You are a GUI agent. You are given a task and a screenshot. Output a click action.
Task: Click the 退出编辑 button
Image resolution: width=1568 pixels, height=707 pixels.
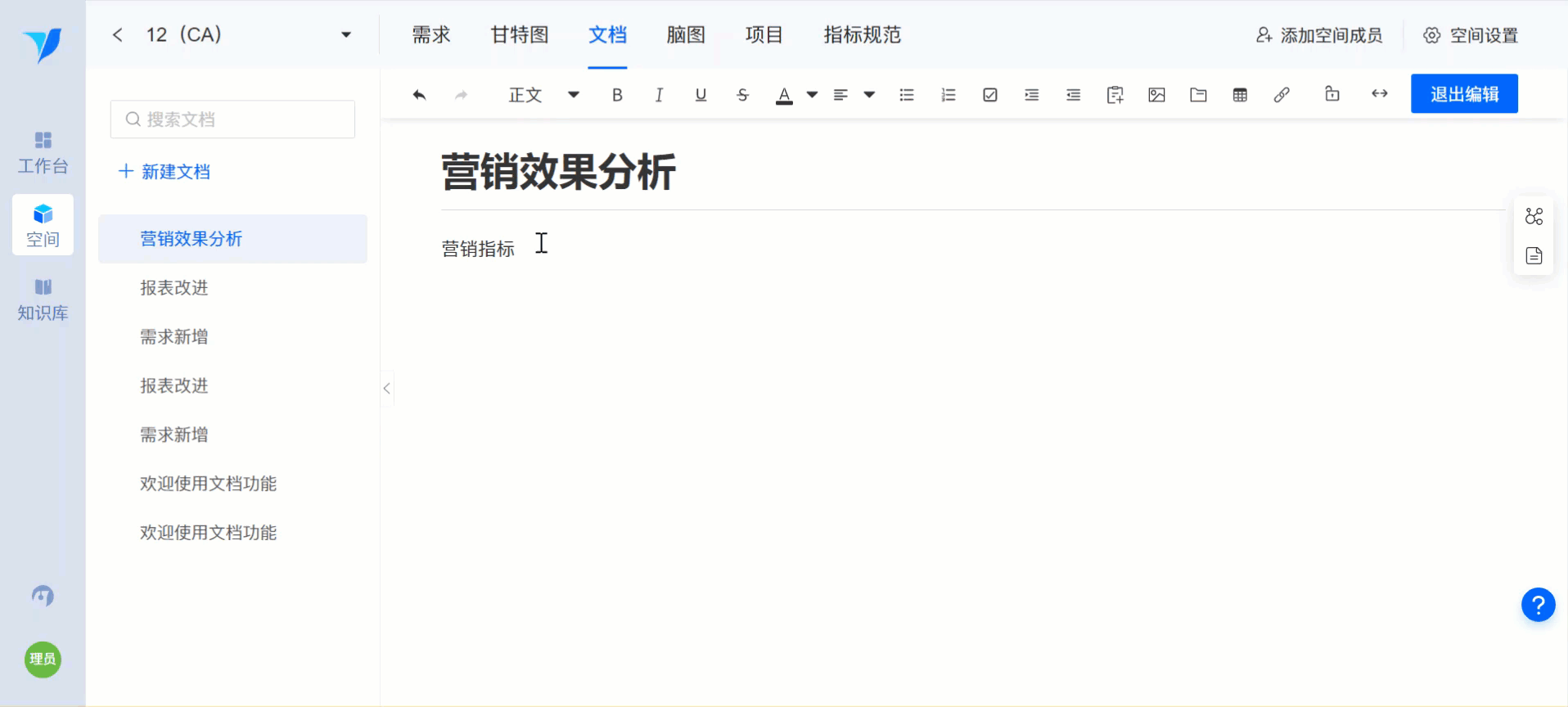pos(1464,93)
